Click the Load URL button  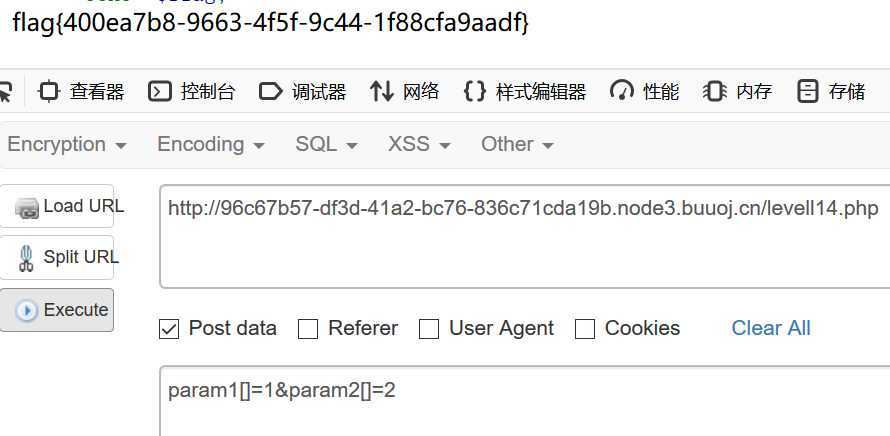(x=57, y=206)
